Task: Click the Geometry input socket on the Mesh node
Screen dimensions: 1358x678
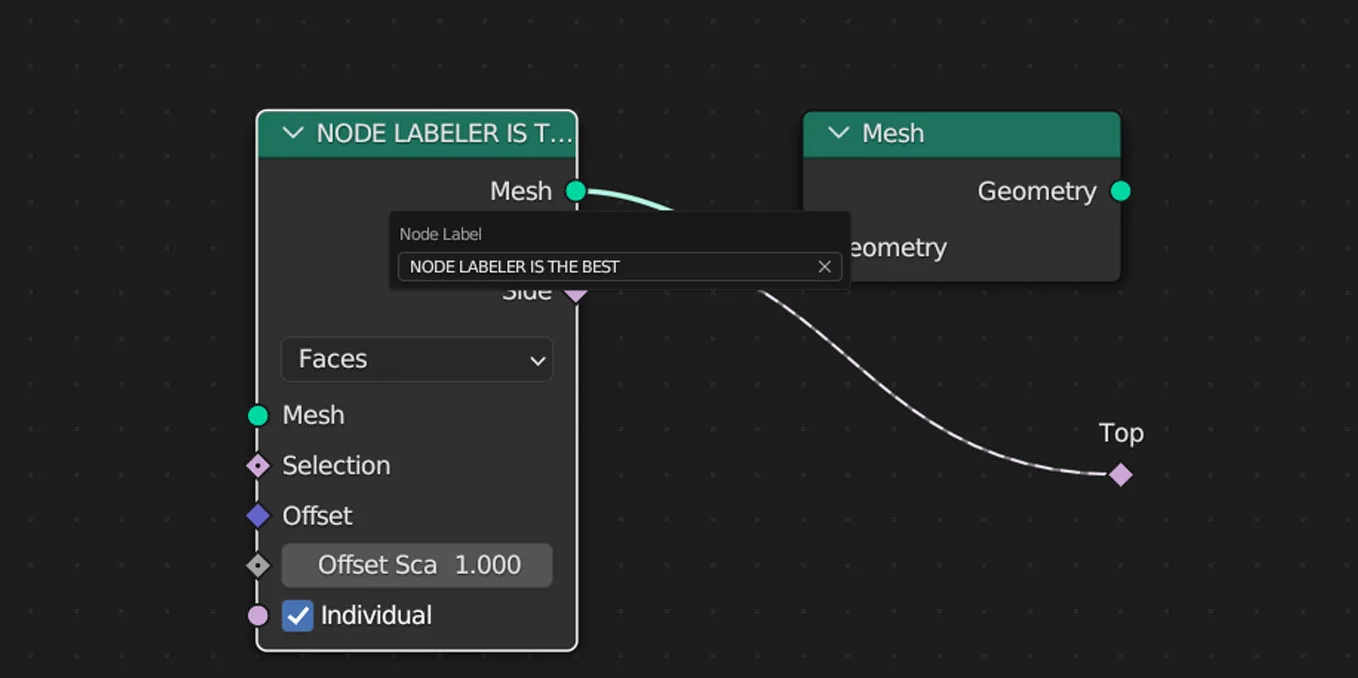Action: (x=805, y=248)
